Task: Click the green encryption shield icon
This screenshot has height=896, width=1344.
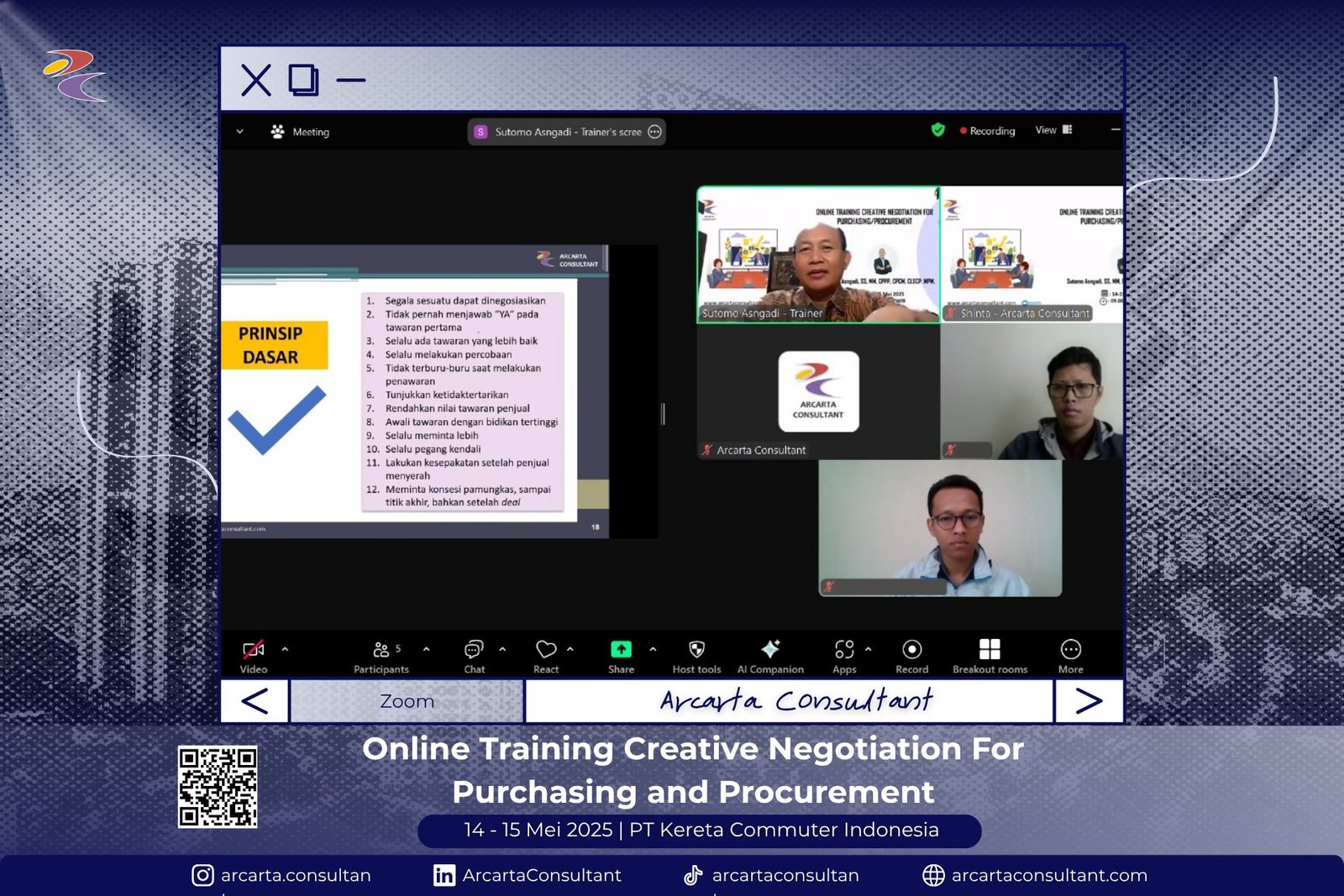Action: click(938, 130)
